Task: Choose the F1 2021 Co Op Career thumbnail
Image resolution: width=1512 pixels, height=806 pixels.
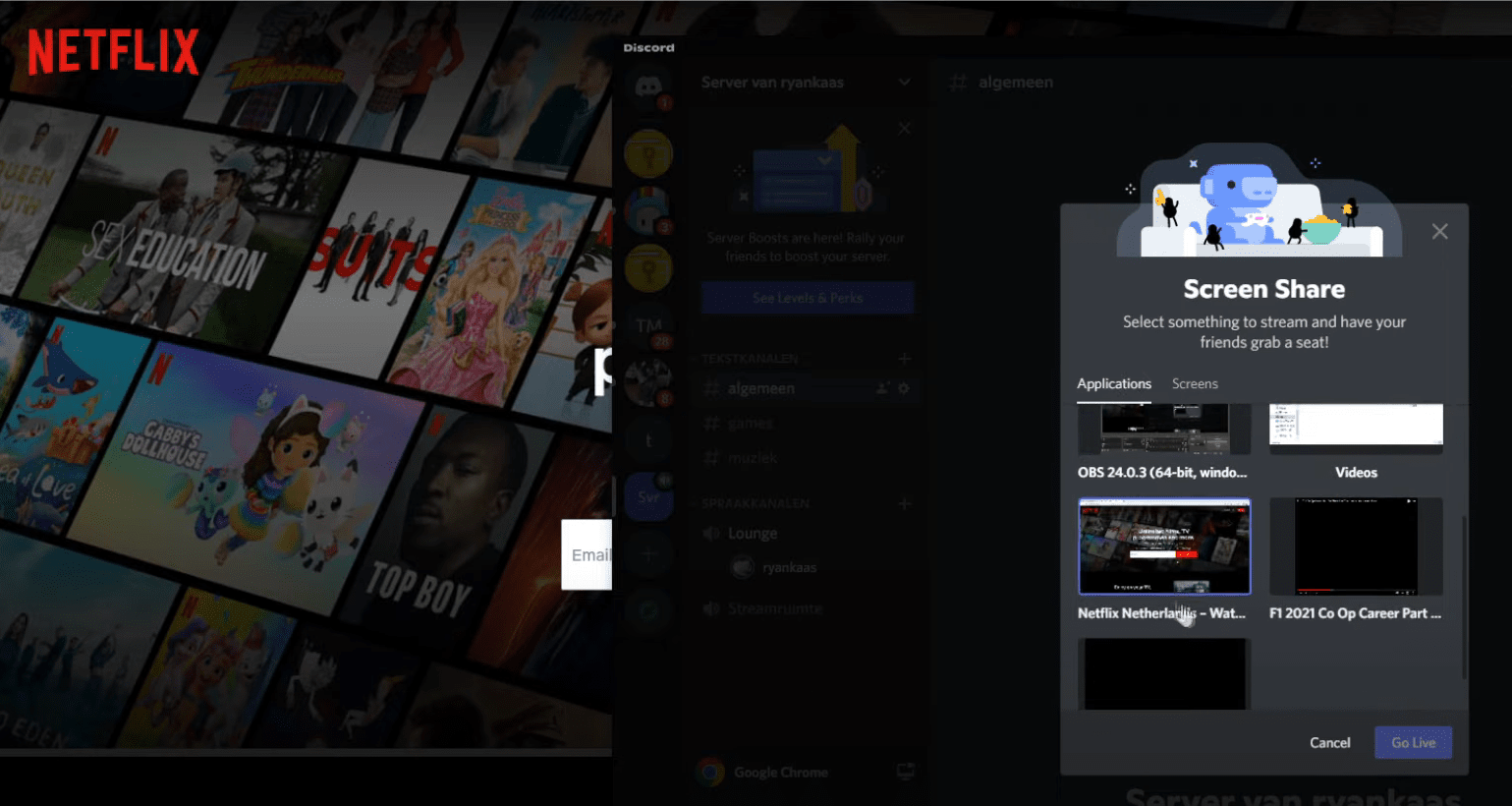Action: 1355,547
